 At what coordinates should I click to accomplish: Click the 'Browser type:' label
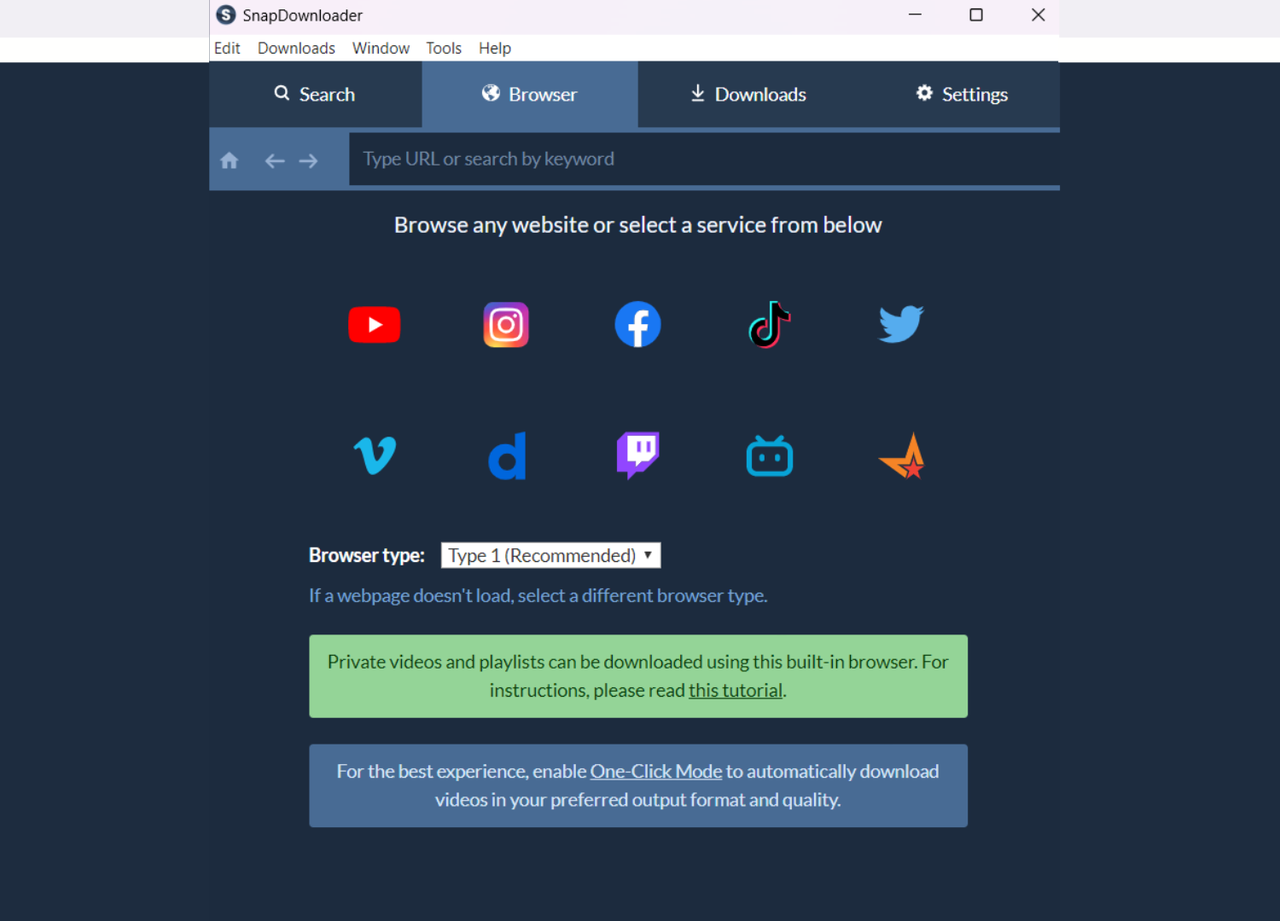(x=366, y=555)
